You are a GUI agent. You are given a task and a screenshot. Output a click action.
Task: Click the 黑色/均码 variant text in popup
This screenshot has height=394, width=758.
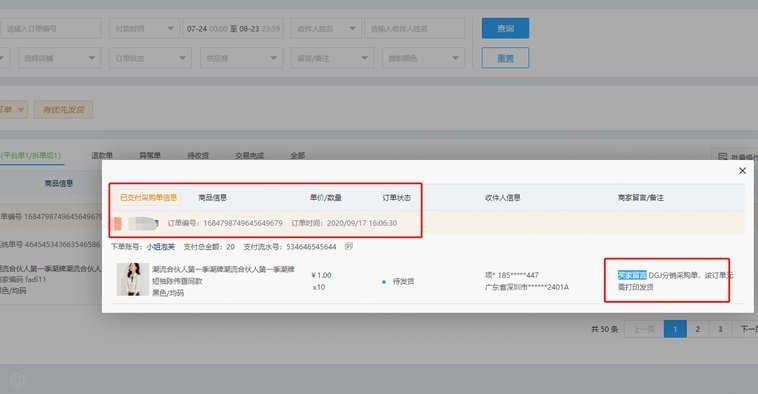pos(168,292)
